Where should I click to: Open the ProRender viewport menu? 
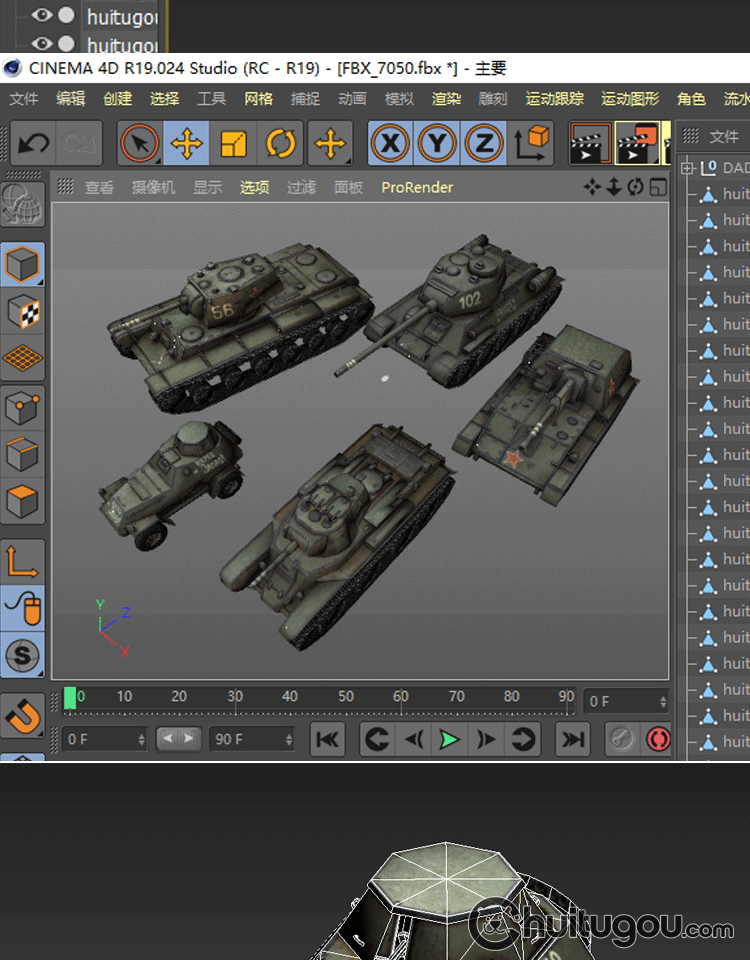[417, 187]
